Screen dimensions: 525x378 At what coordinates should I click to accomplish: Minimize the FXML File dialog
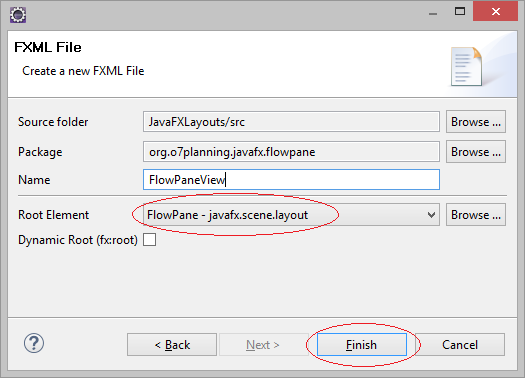433,13
